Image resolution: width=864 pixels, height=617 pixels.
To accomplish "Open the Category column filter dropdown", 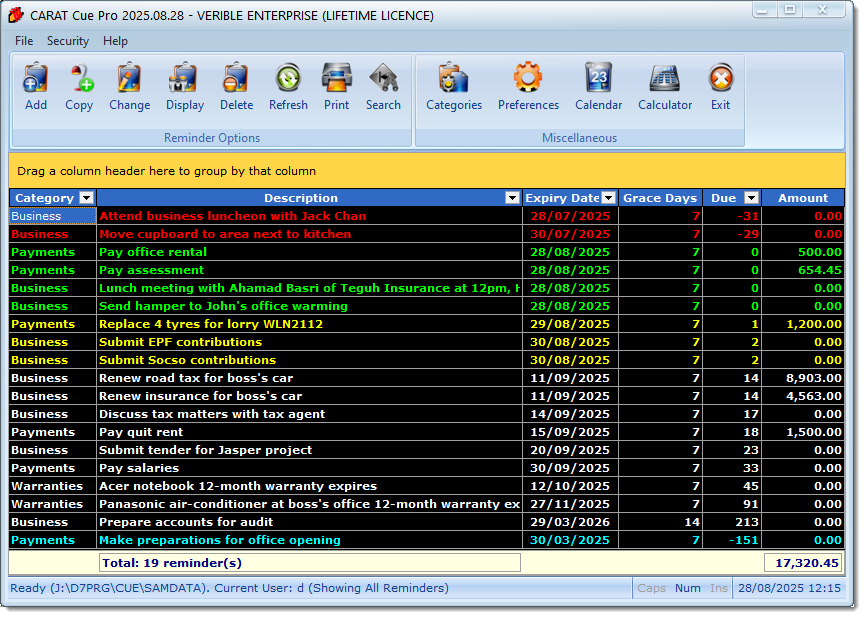I will pyautogui.click(x=87, y=198).
